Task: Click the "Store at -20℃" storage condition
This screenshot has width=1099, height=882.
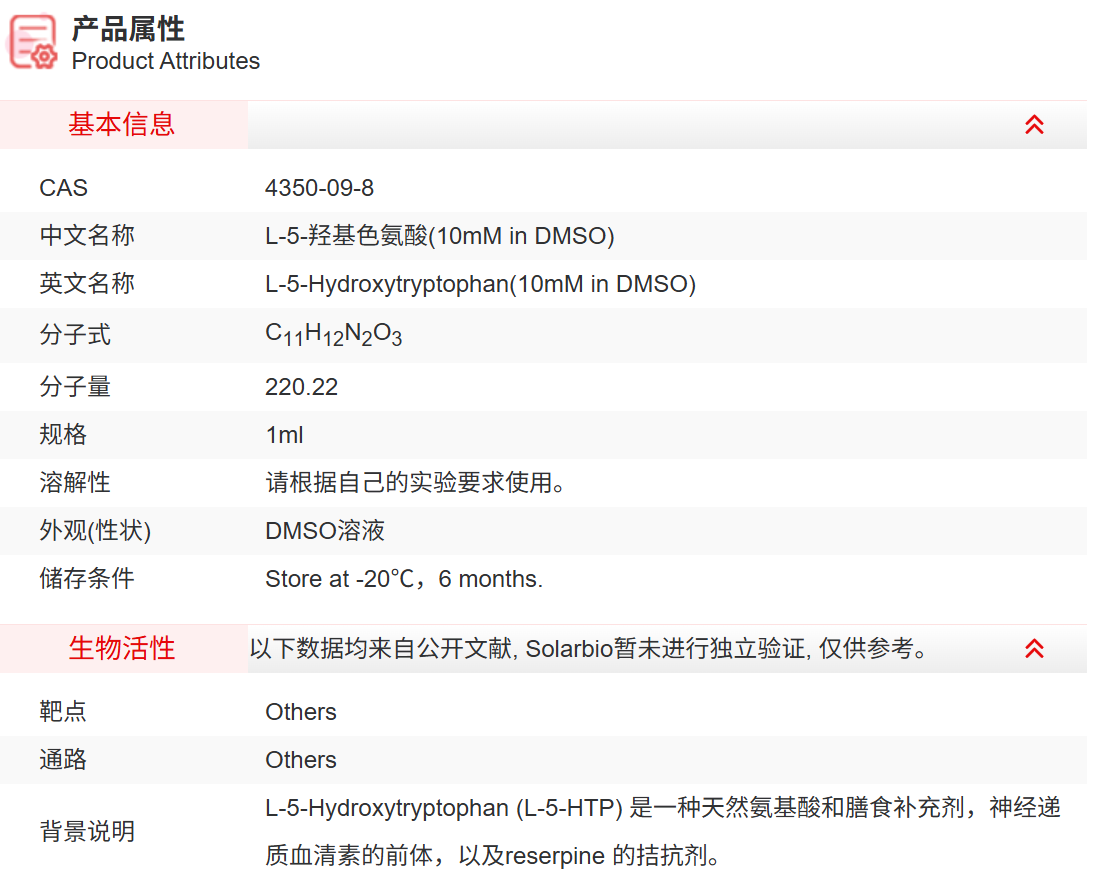Action: click(x=403, y=579)
